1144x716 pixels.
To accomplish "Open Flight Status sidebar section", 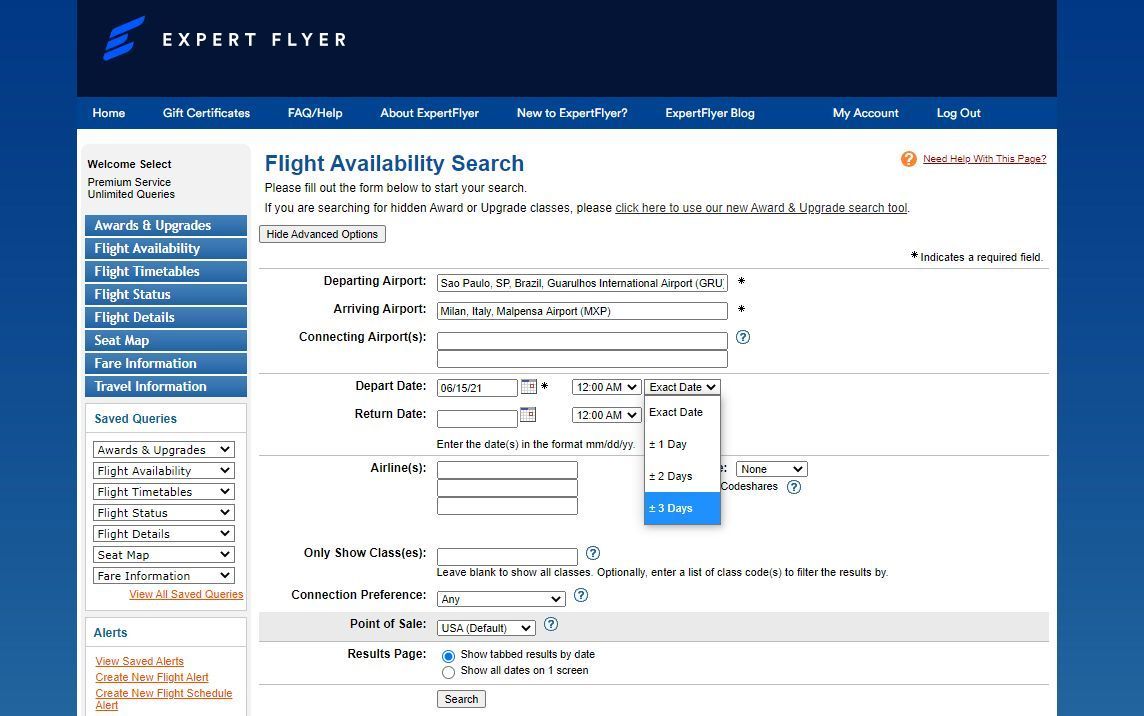I will 166,294.
